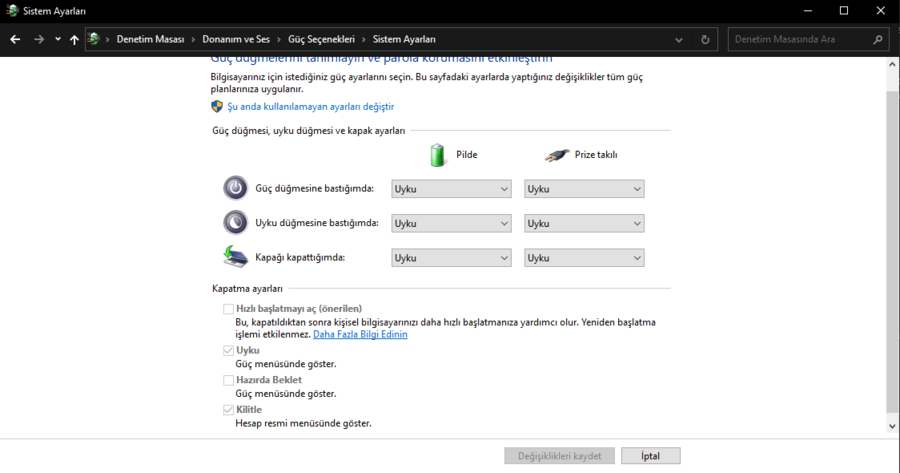
Task: Toggle the Kilitle checkbox
Action: (228, 410)
